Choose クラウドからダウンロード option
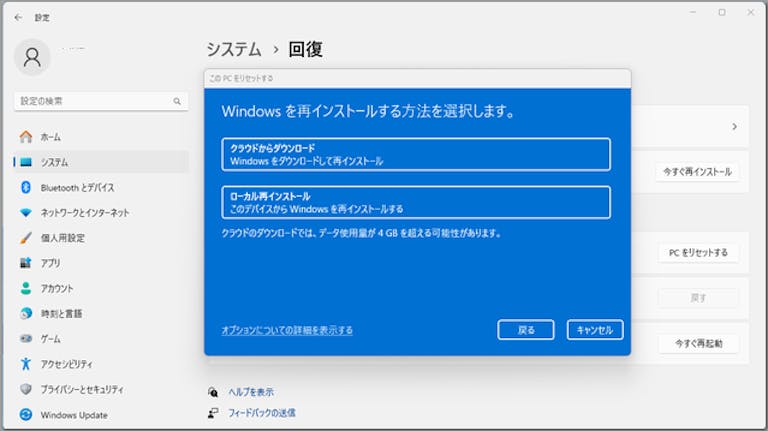This screenshot has width=768, height=431. 416,154
